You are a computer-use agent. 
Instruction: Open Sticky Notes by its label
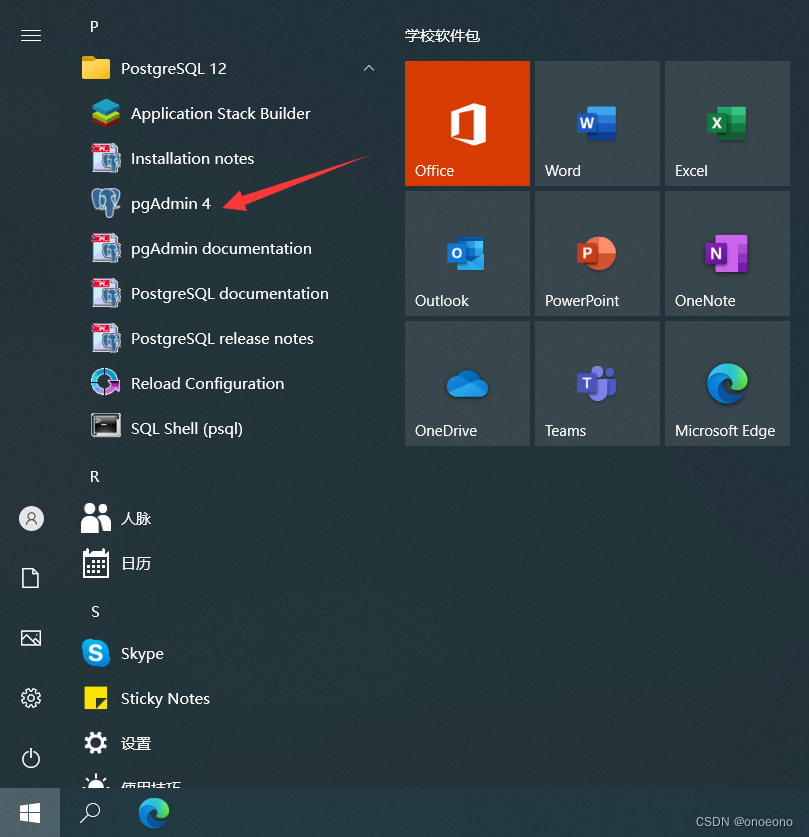click(165, 699)
